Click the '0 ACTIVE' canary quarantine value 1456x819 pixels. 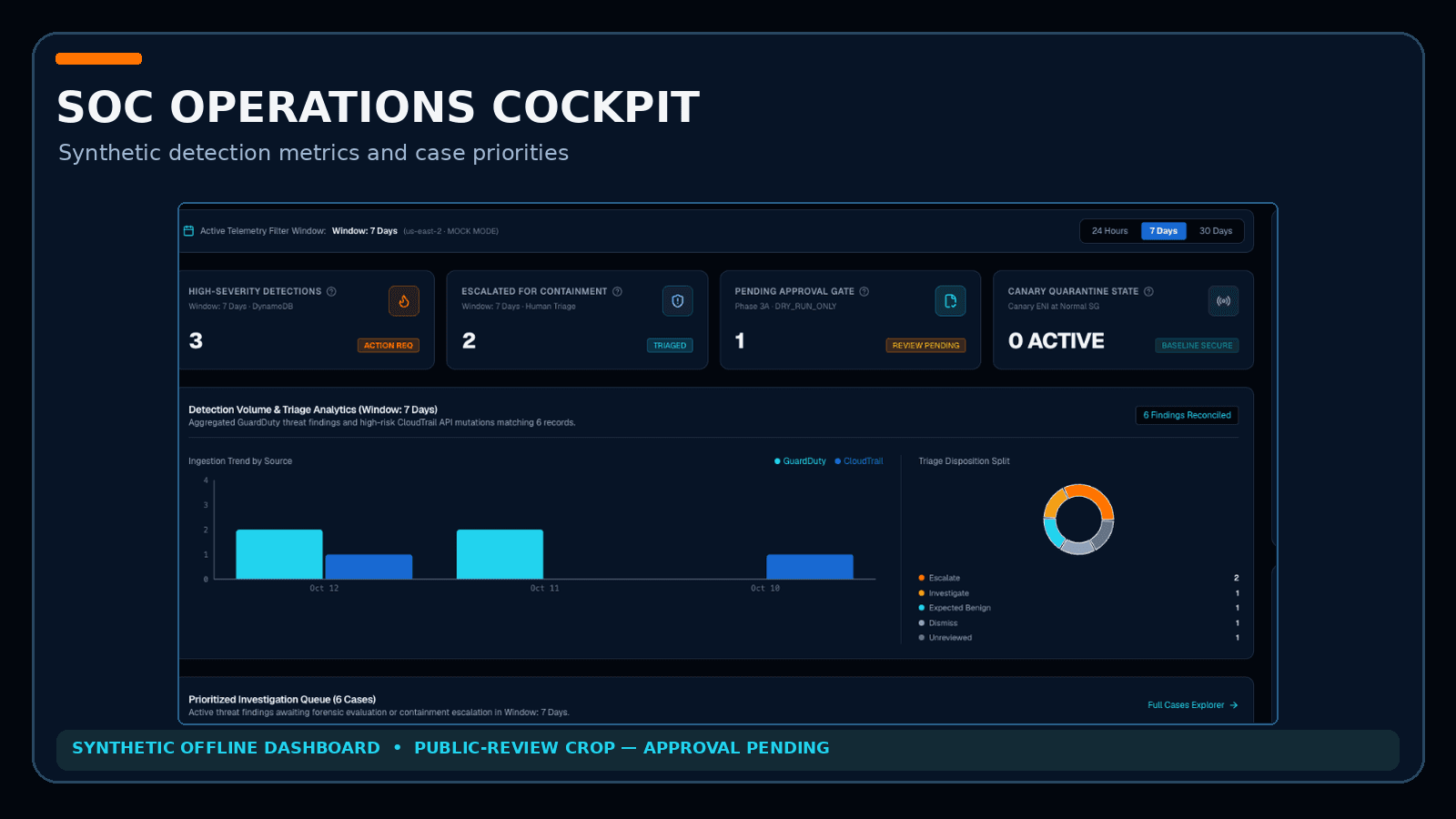pyautogui.click(x=1057, y=341)
